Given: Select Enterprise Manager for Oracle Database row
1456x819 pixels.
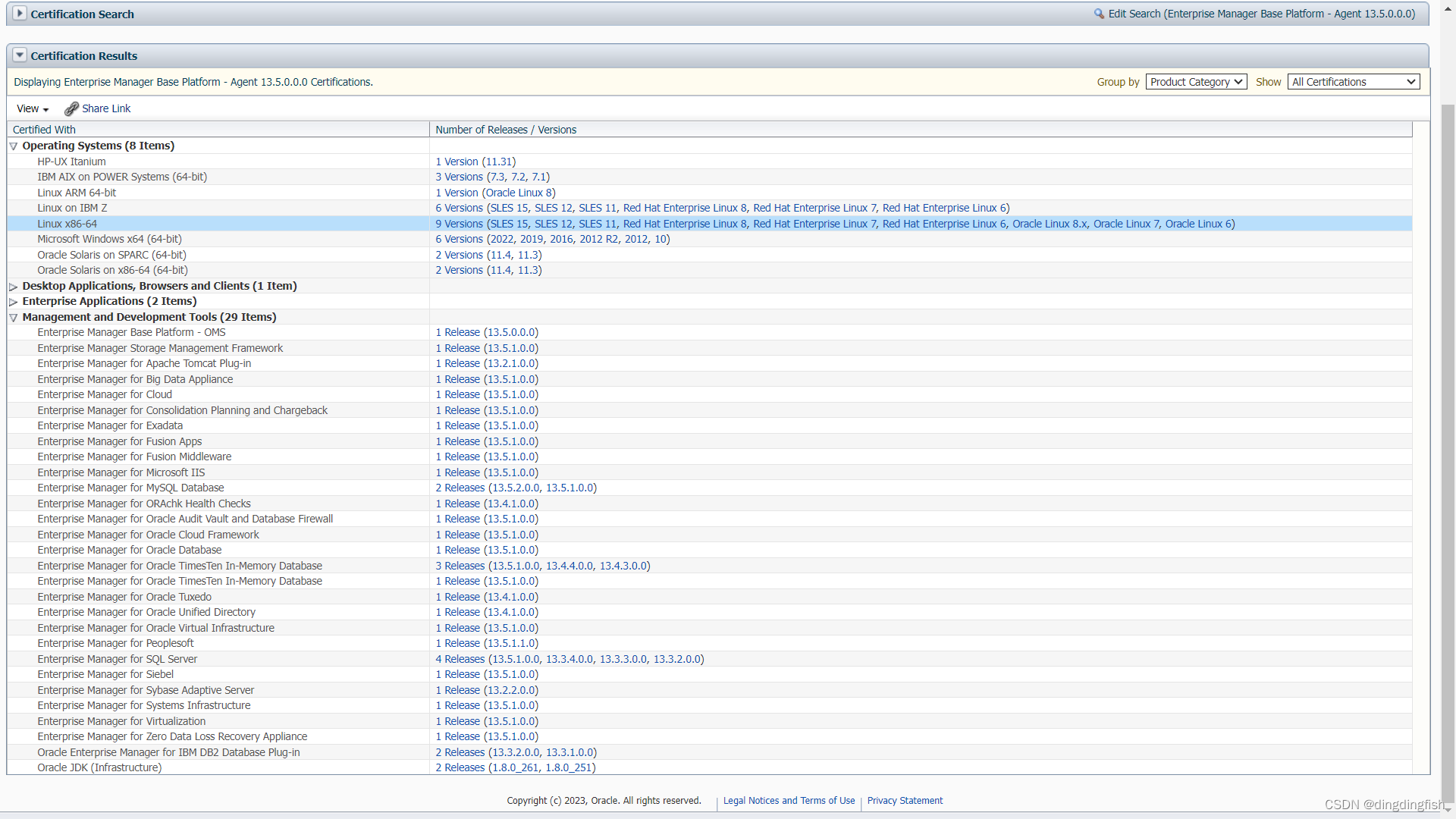Looking at the screenshot, I should [x=710, y=550].
